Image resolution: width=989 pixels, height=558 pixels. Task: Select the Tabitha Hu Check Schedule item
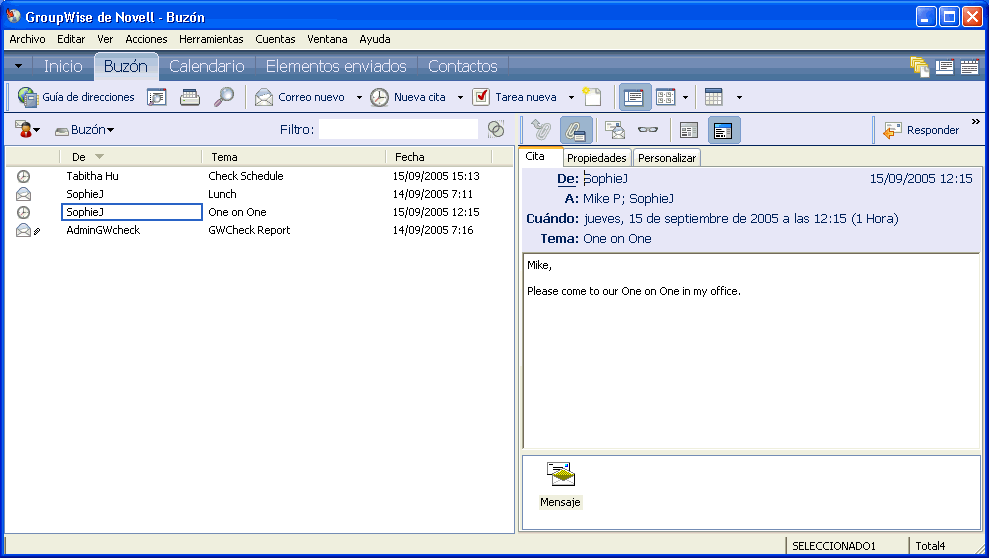259,176
